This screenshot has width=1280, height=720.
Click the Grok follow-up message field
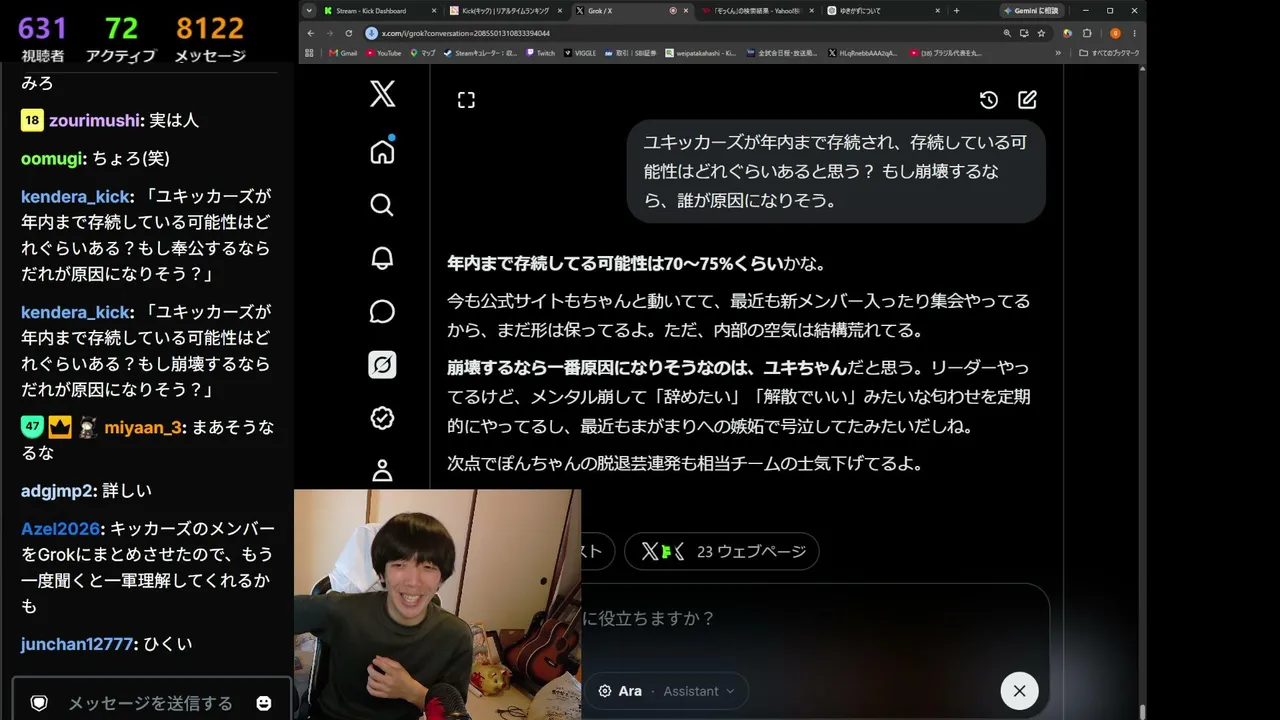coord(815,619)
